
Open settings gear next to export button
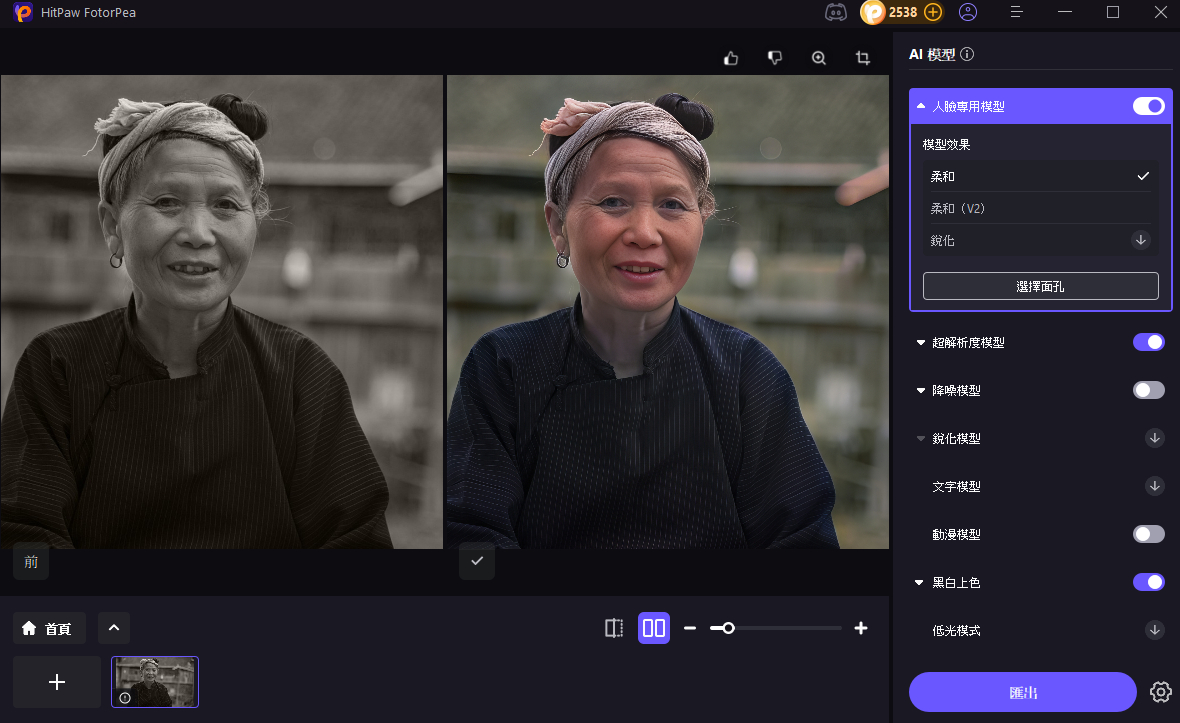click(1160, 692)
